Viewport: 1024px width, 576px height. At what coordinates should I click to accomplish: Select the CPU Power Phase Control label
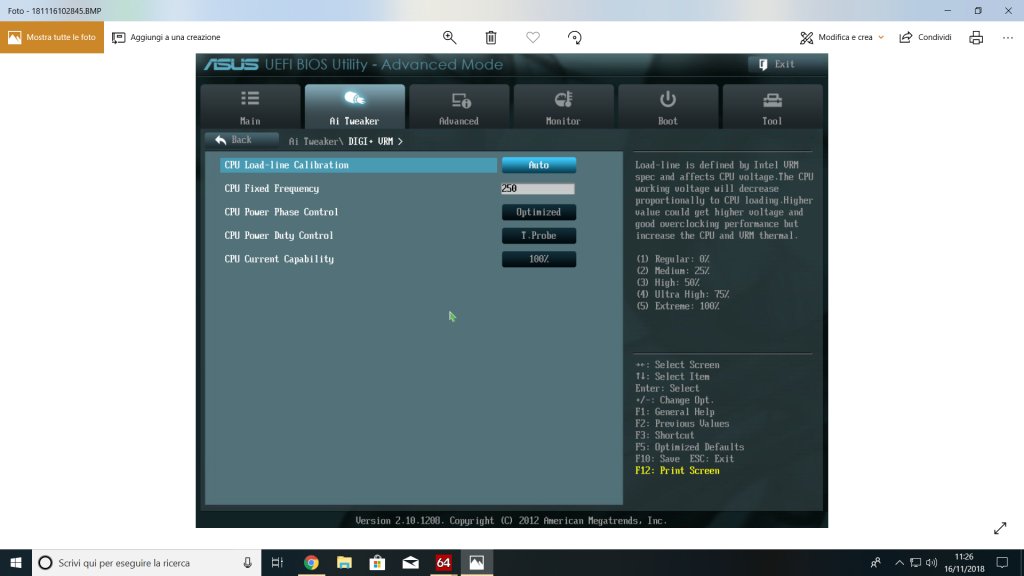click(x=281, y=212)
